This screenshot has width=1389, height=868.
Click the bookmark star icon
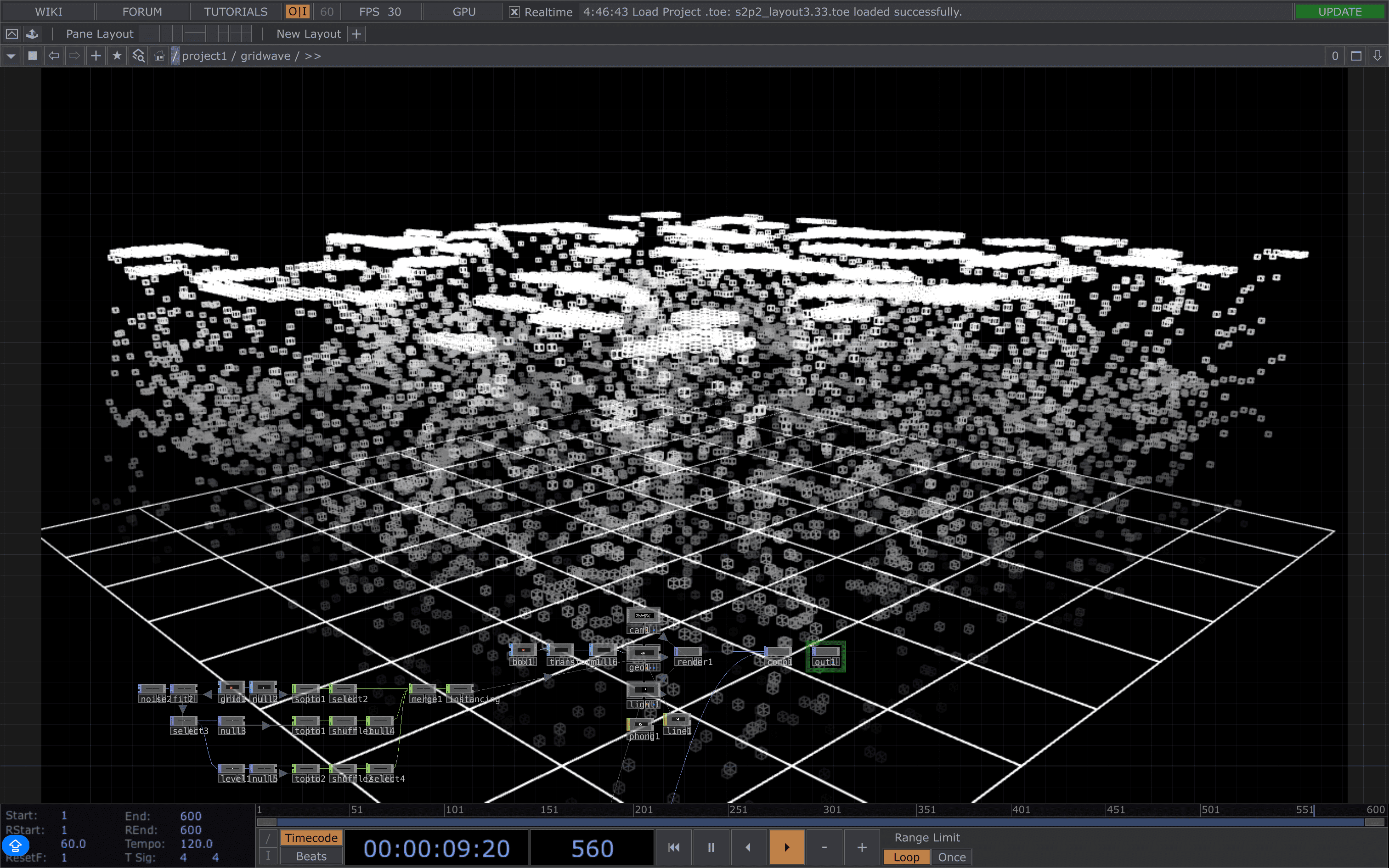[x=117, y=56]
